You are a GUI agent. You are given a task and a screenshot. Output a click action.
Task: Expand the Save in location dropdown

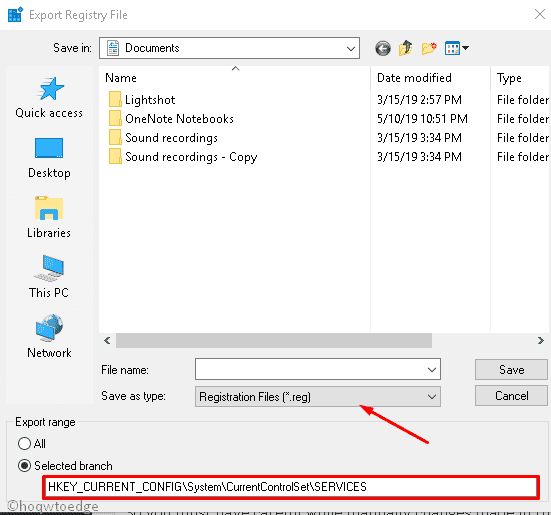click(350, 48)
